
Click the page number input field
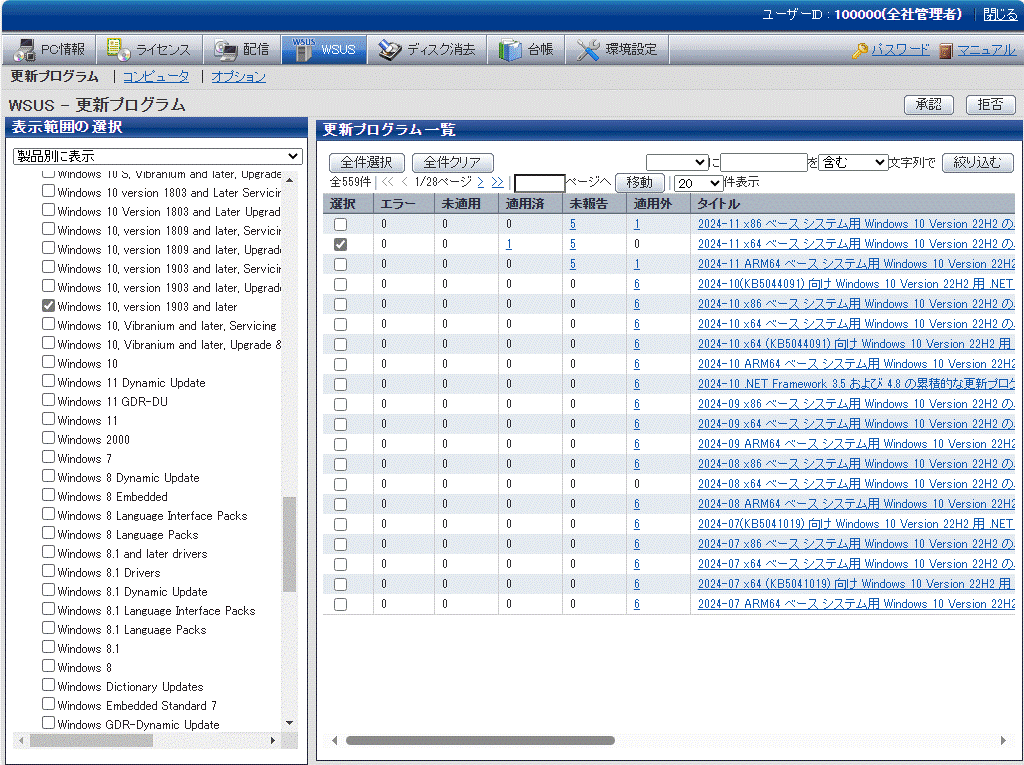click(x=539, y=183)
